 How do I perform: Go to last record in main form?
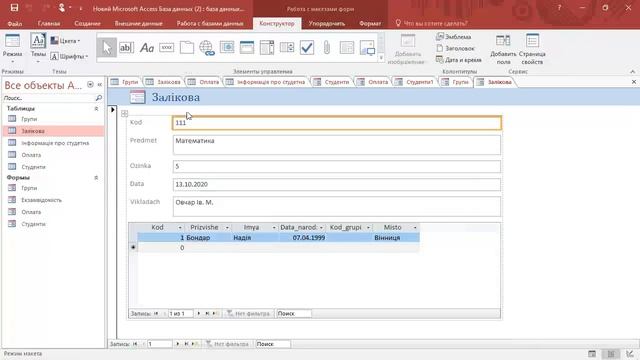point(186,344)
